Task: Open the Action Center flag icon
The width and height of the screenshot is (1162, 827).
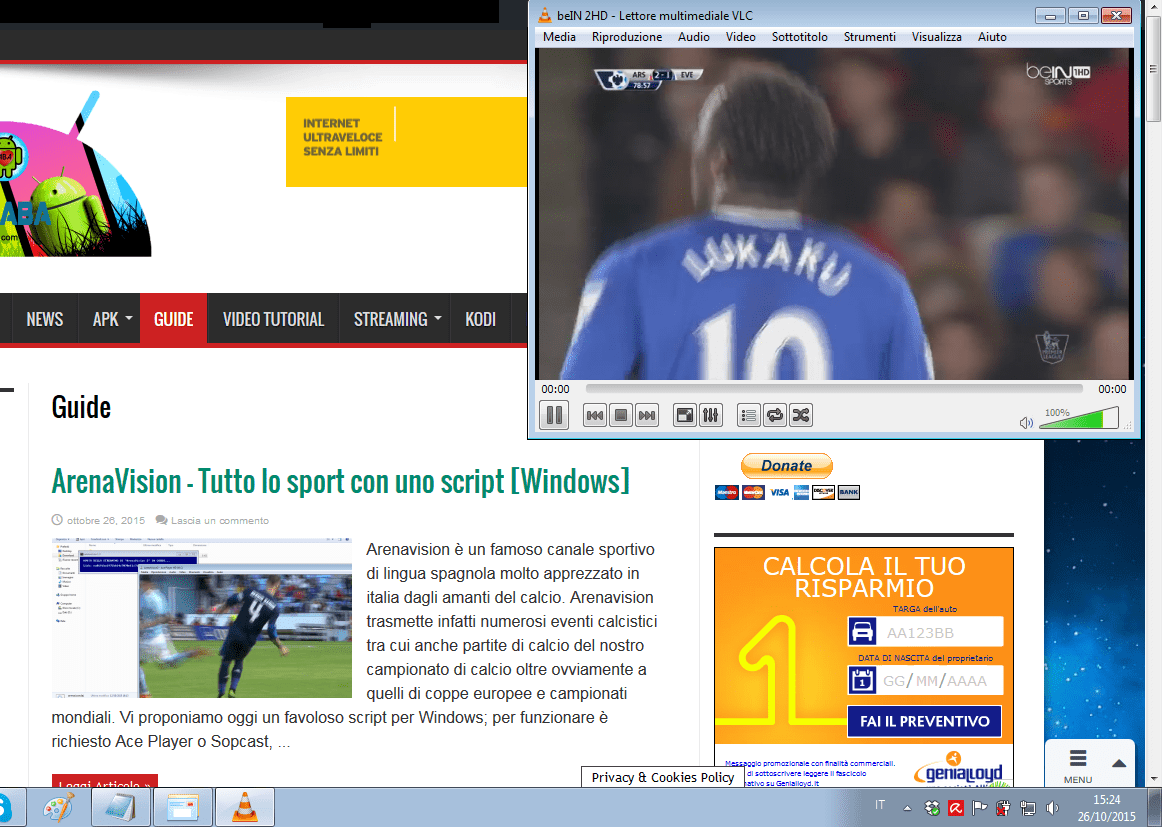Action: coord(980,808)
